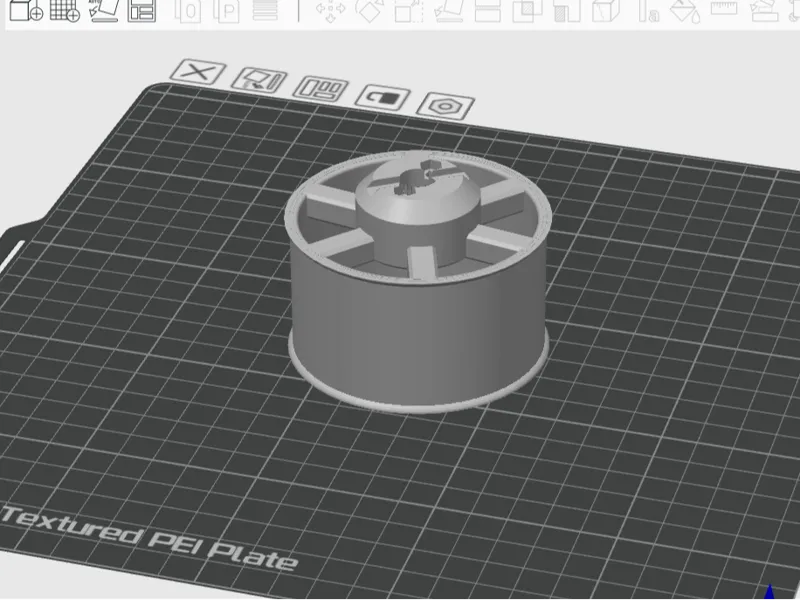Open the Assemble tool
Image resolution: width=800 pixels, height=600 pixels.
pyautogui.click(x=764, y=10)
